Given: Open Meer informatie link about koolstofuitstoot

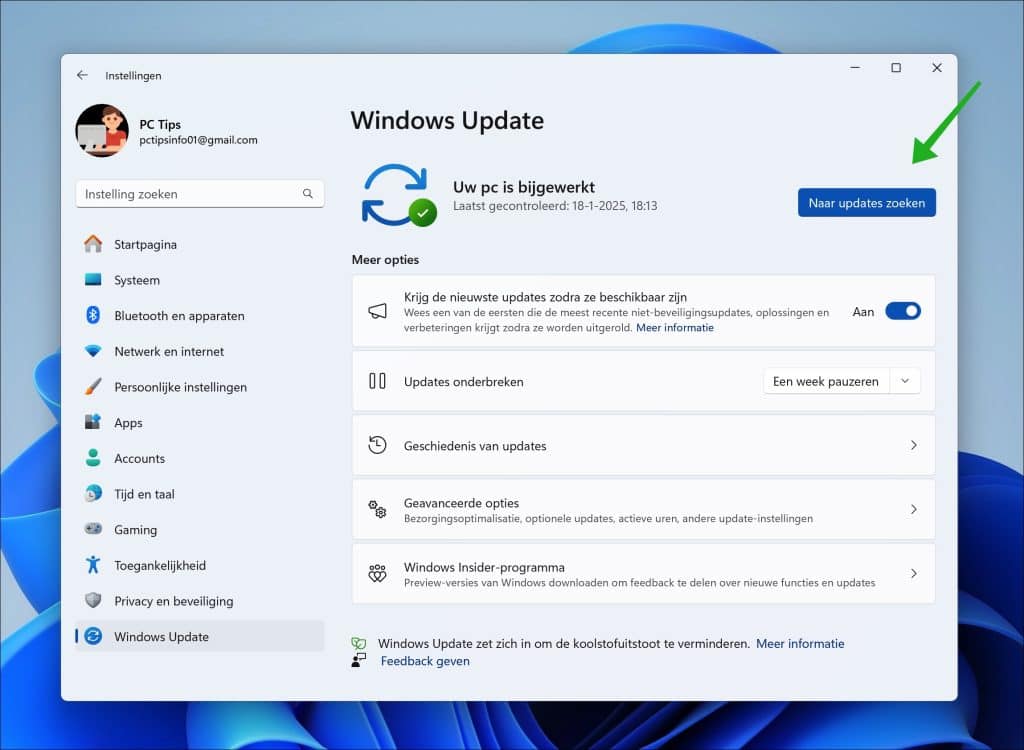Looking at the screenshot, I should coord(800,644).
